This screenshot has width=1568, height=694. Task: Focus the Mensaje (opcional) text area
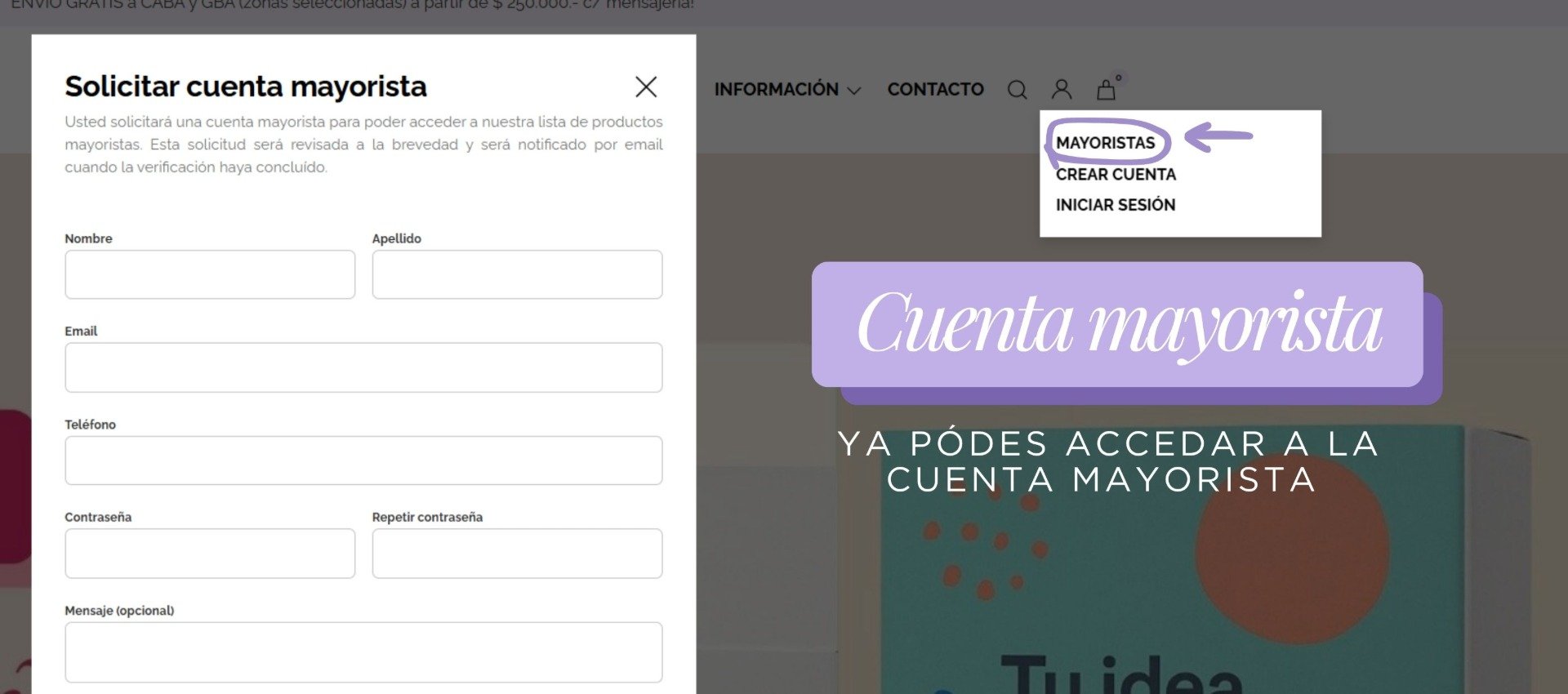[363, 652]
